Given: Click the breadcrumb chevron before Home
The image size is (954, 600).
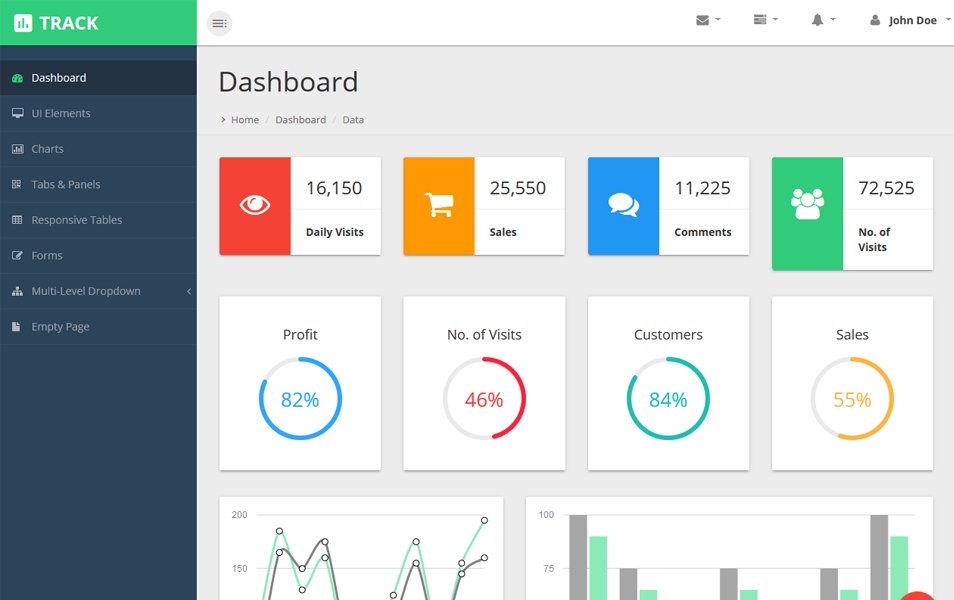Looking at the screenshot, I should pyautogui.click(x=223, y=120).
